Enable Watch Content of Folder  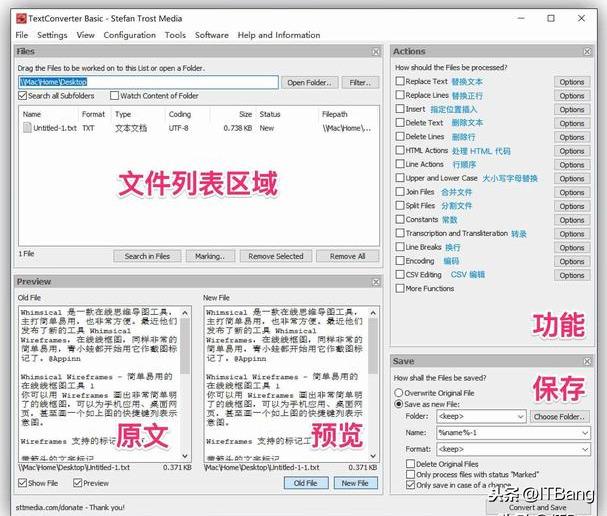tap(114, 95)
